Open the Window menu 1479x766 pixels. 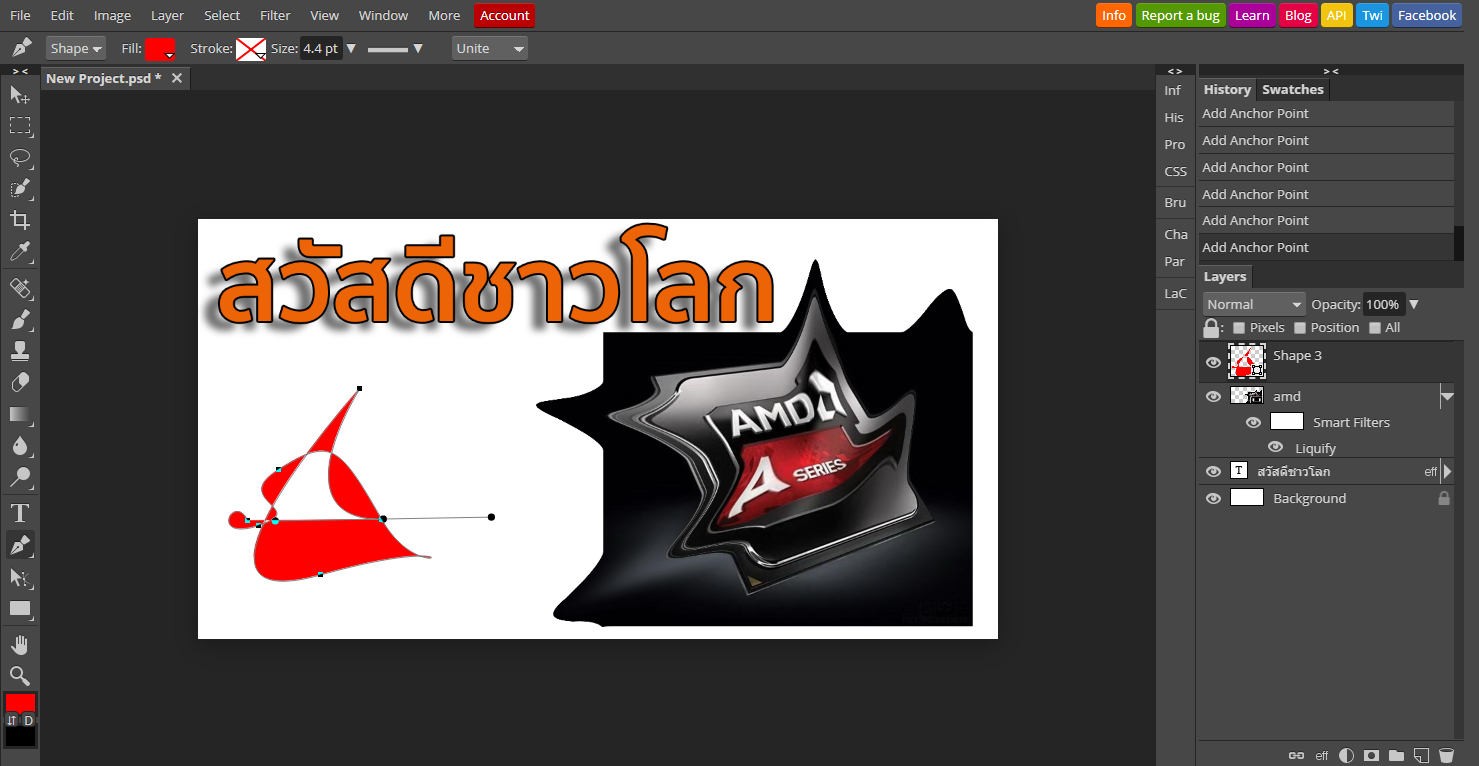pyautogui.click(x=383, y=15)
